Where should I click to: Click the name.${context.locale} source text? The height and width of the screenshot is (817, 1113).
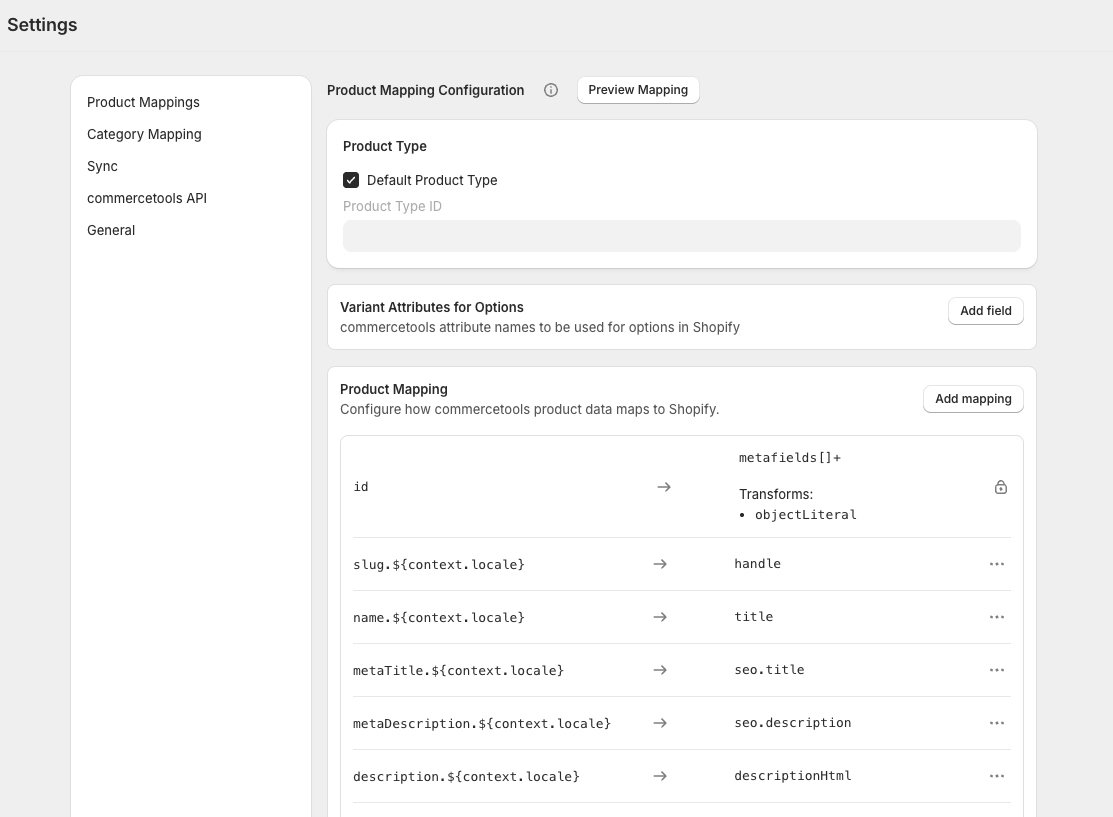click(439, 618)
